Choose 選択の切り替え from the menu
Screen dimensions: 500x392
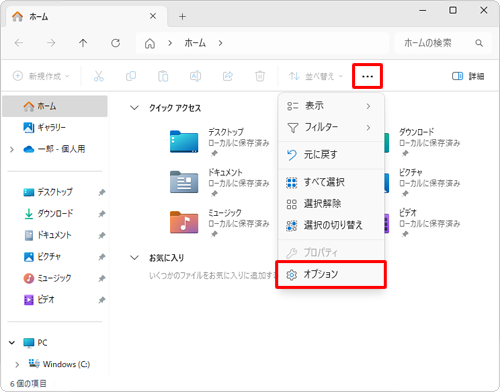pyautogui.click(x=331, y=225)
